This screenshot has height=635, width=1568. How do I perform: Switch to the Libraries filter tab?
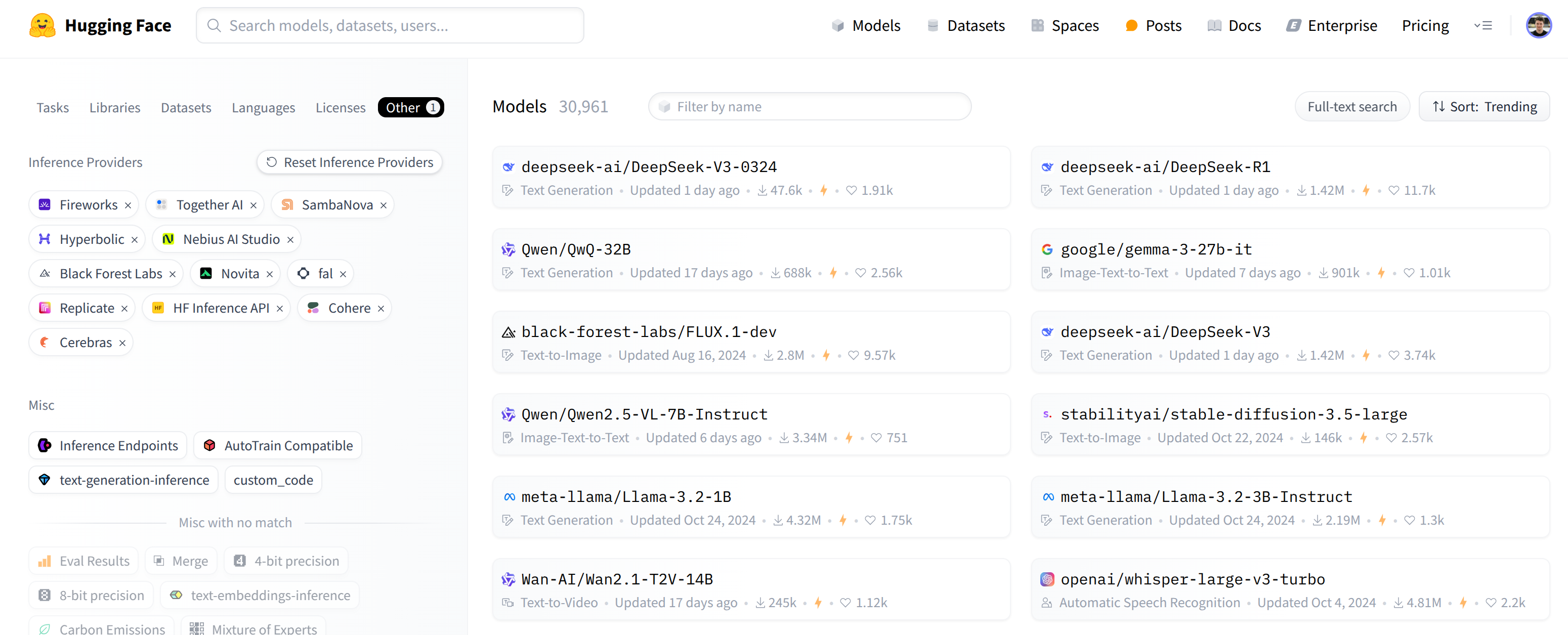pos(114,108)
